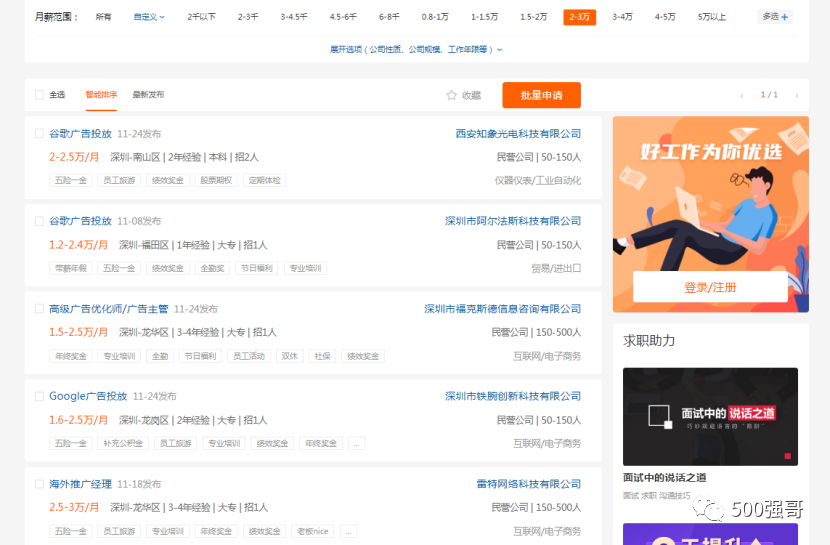Open company 深圳市铁腕创新科技有限公司
The width and height of the screenshot is (830, 545).
[x=513, y=396]
